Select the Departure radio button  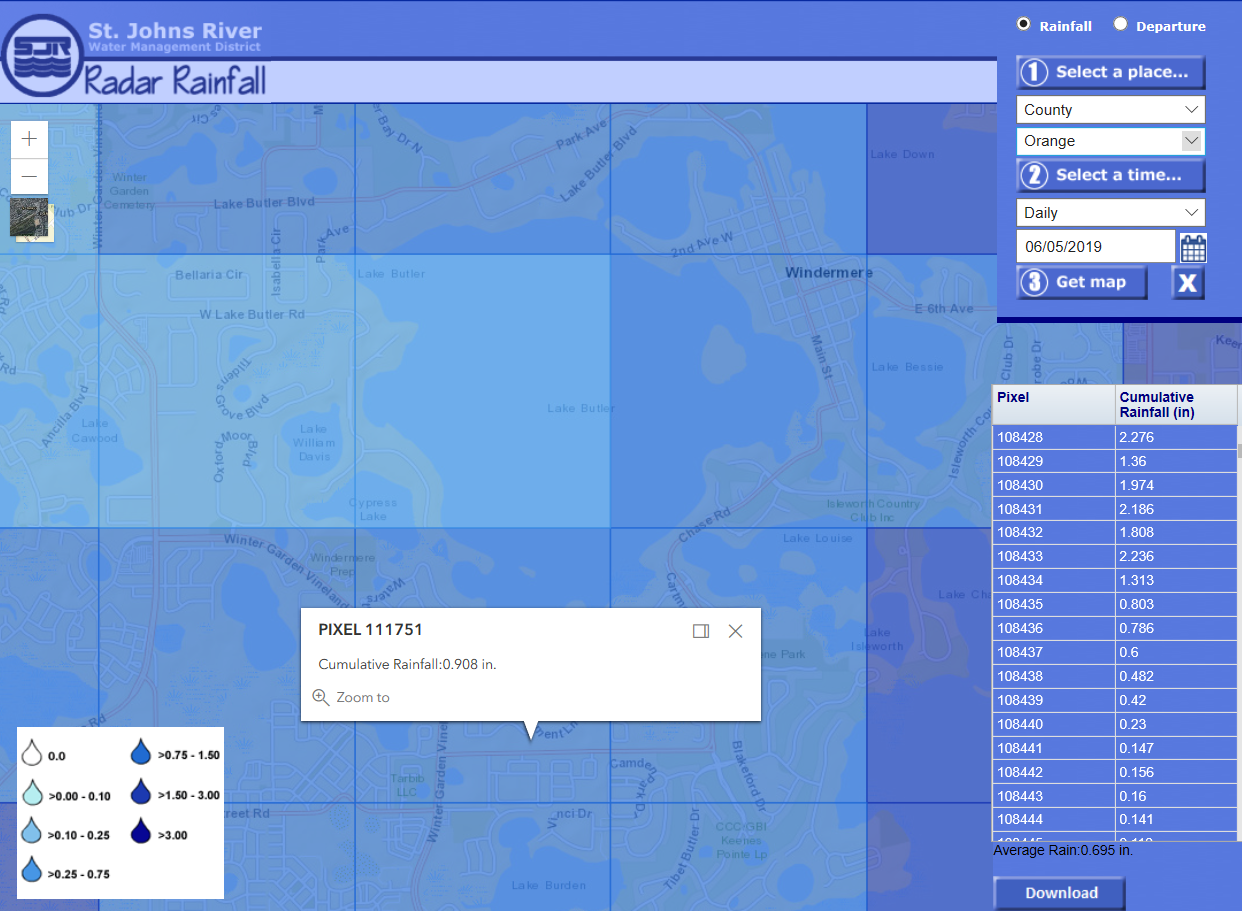tap(1120, 24)
